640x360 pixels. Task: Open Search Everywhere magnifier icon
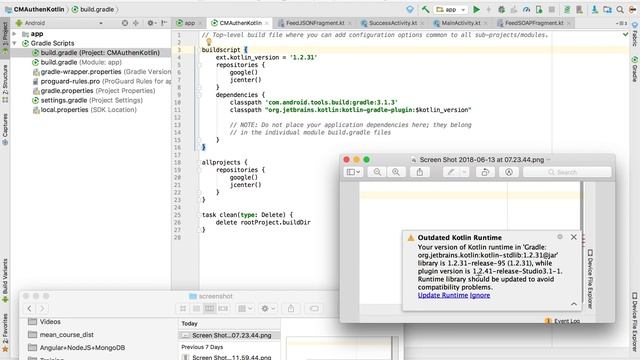click(620, 9)
